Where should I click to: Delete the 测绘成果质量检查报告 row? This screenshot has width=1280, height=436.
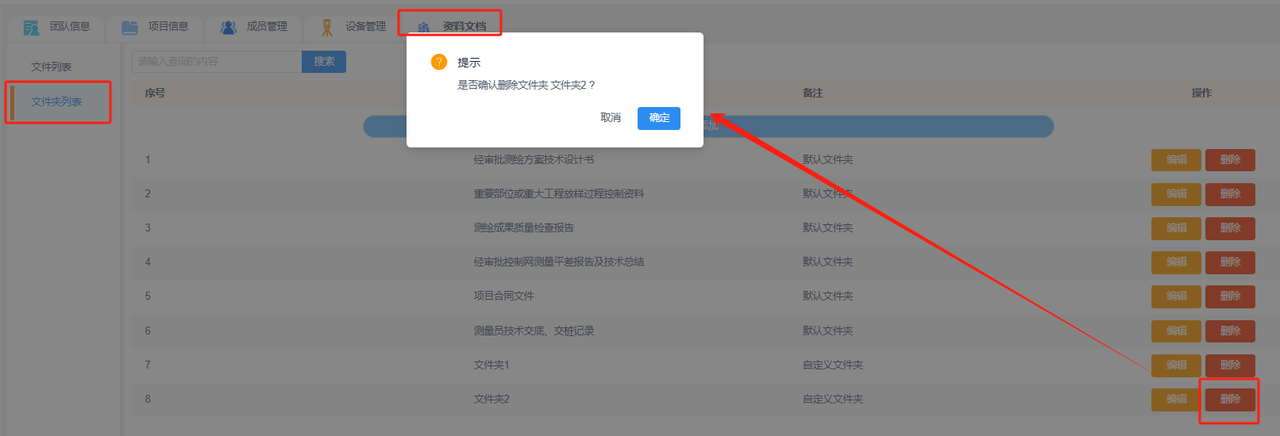pos(1229,228)
